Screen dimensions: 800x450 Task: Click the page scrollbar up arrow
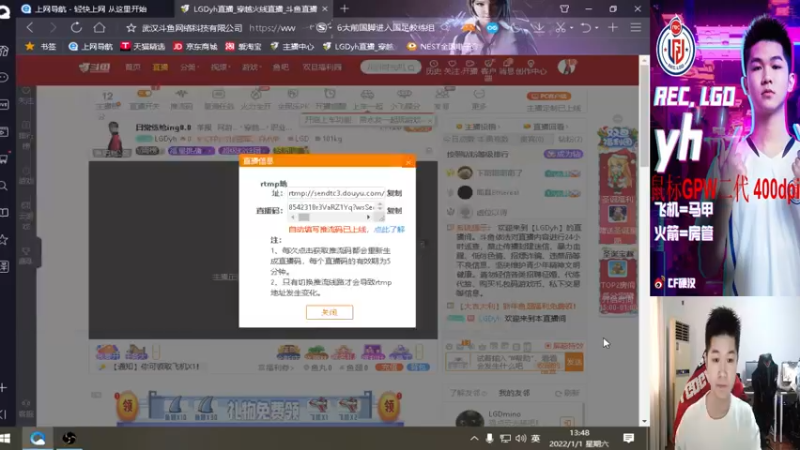point(644,60)
